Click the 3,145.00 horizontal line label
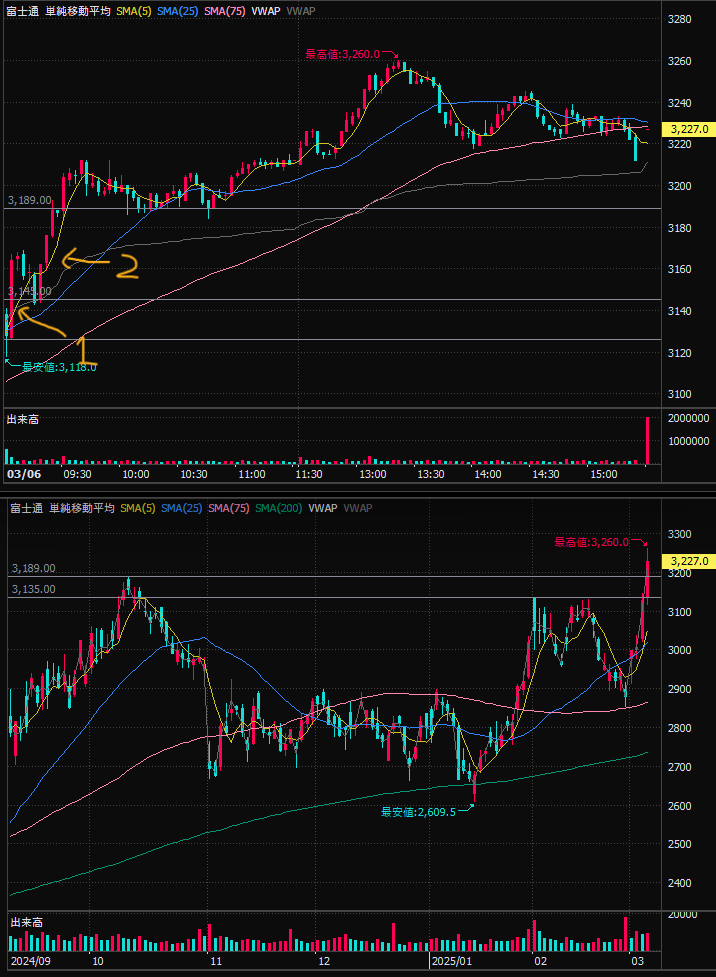 tap(29, 291)
